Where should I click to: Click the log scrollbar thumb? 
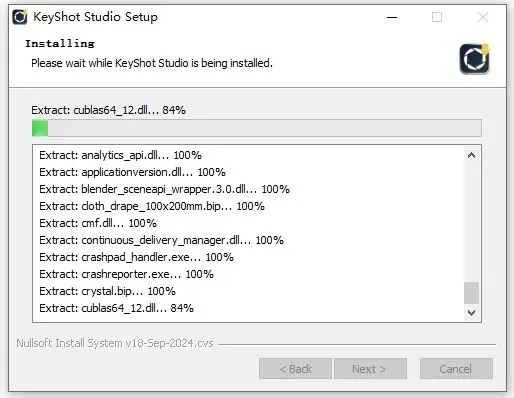[x=471, y=293]
